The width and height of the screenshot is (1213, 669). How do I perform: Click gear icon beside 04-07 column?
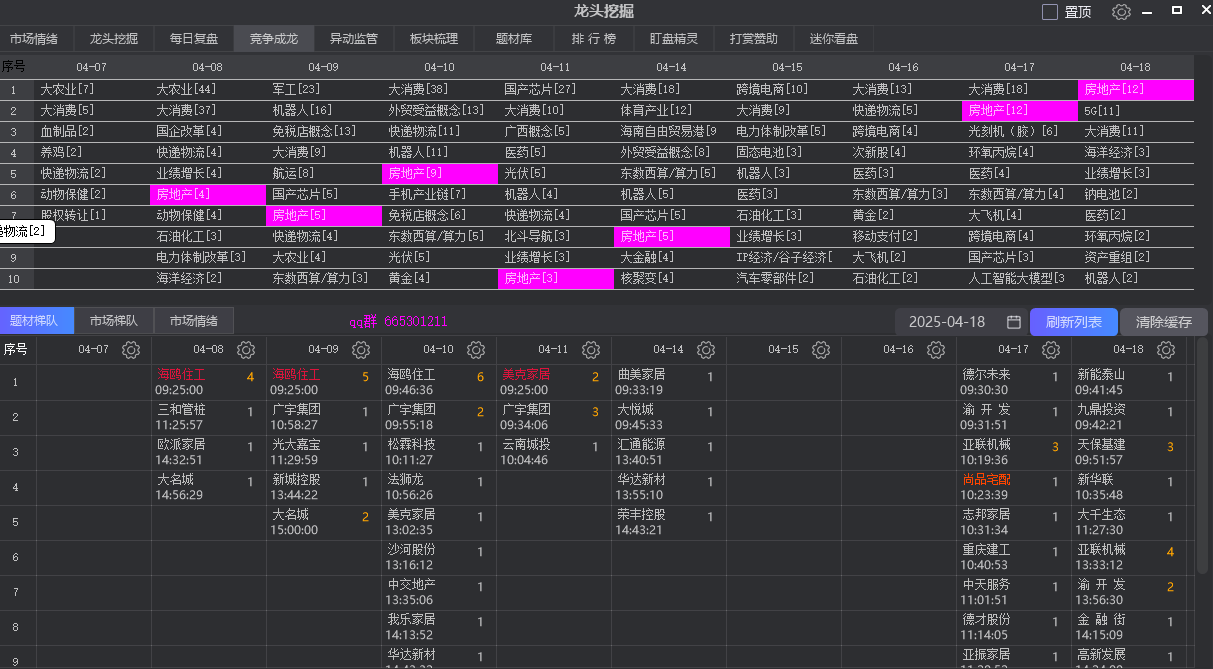[131, 350]
